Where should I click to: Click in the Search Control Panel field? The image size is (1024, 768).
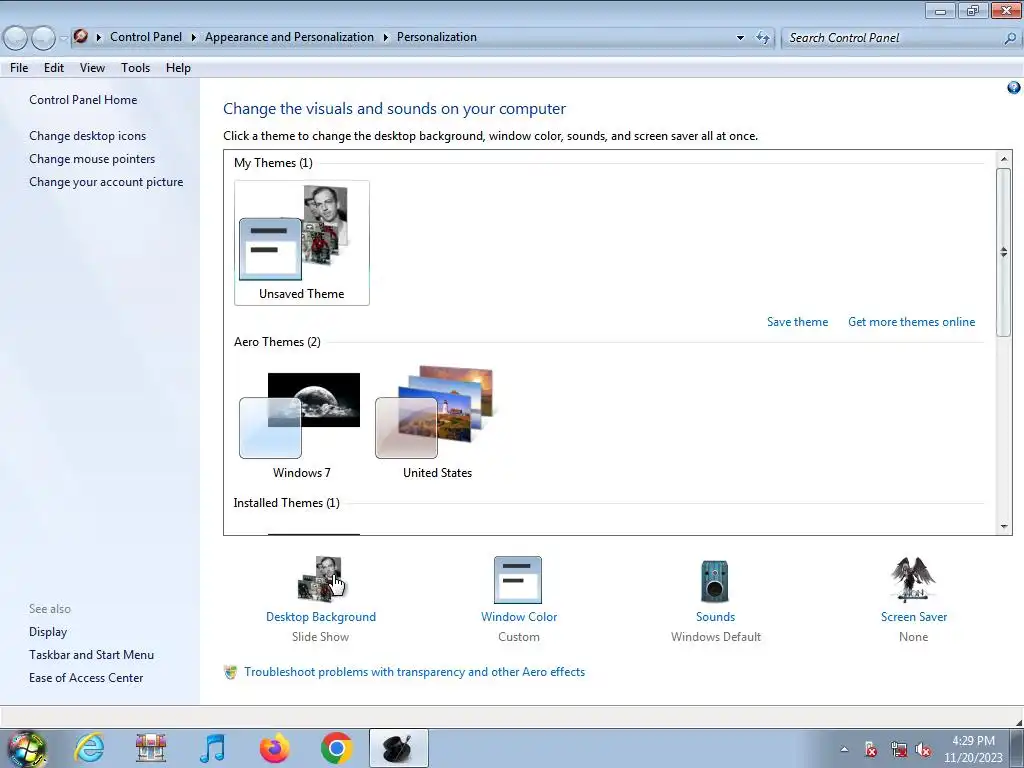(x=892, y=38)
